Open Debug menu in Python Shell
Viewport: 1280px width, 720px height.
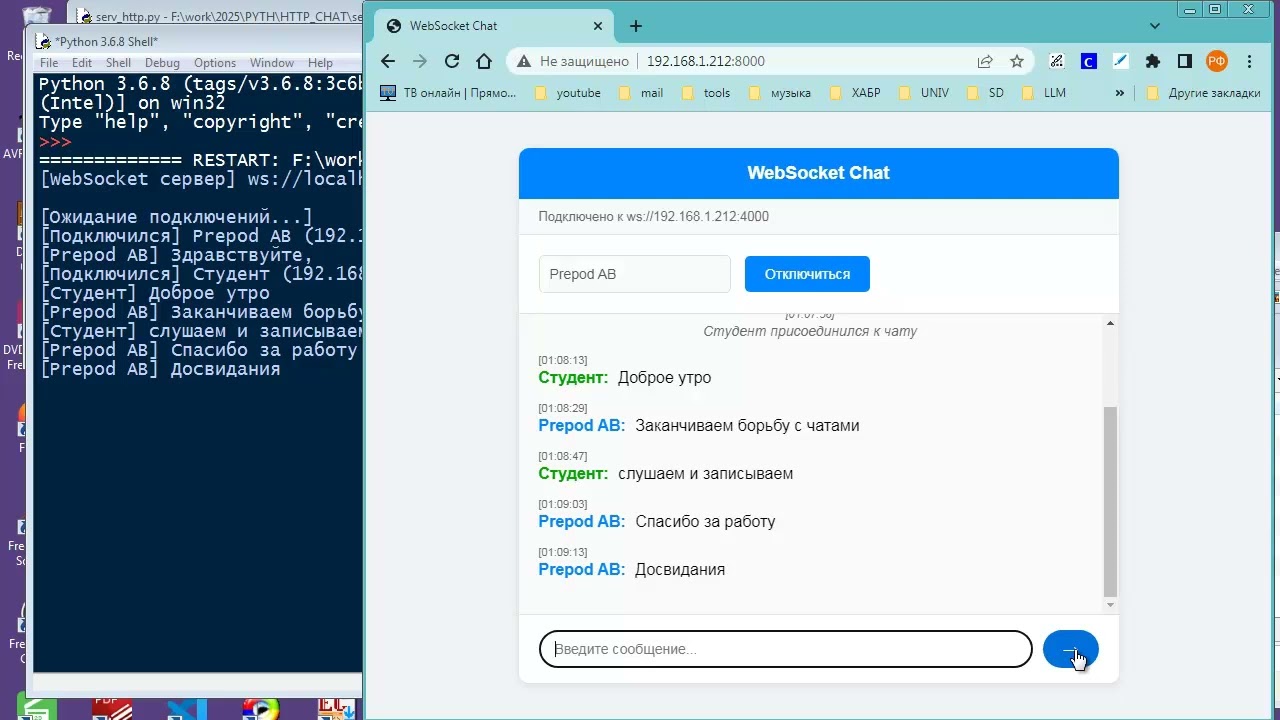pyautogui.click(x=162, y=63)
